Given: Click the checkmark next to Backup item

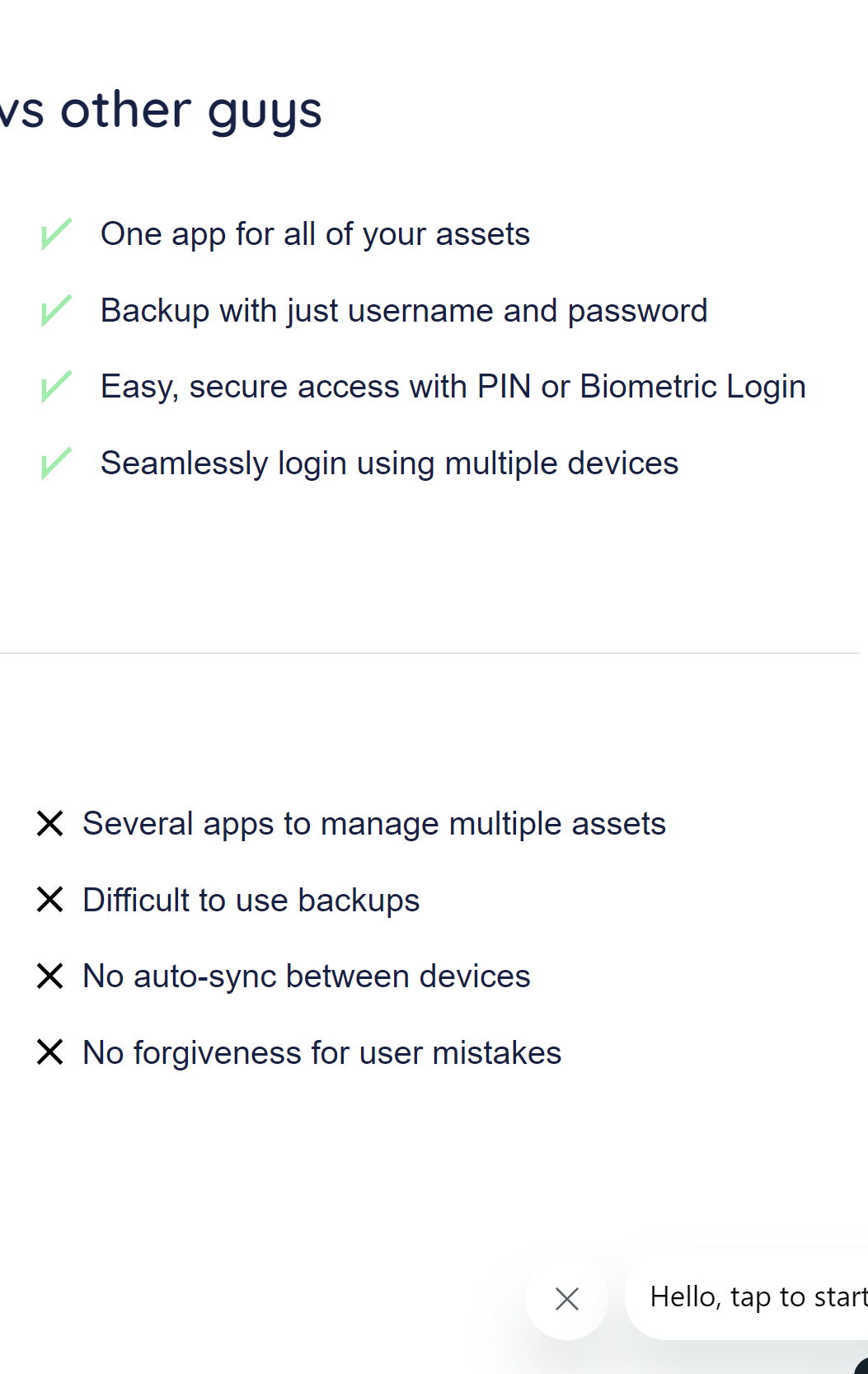Looking at the screenshot, I should [56, 311].
